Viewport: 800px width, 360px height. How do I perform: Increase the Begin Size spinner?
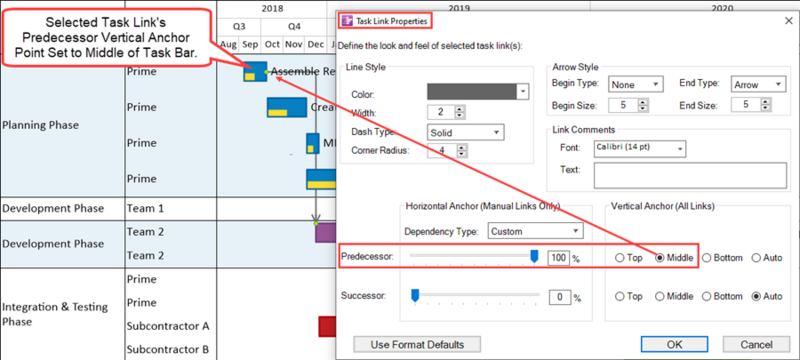pos(643,102)
